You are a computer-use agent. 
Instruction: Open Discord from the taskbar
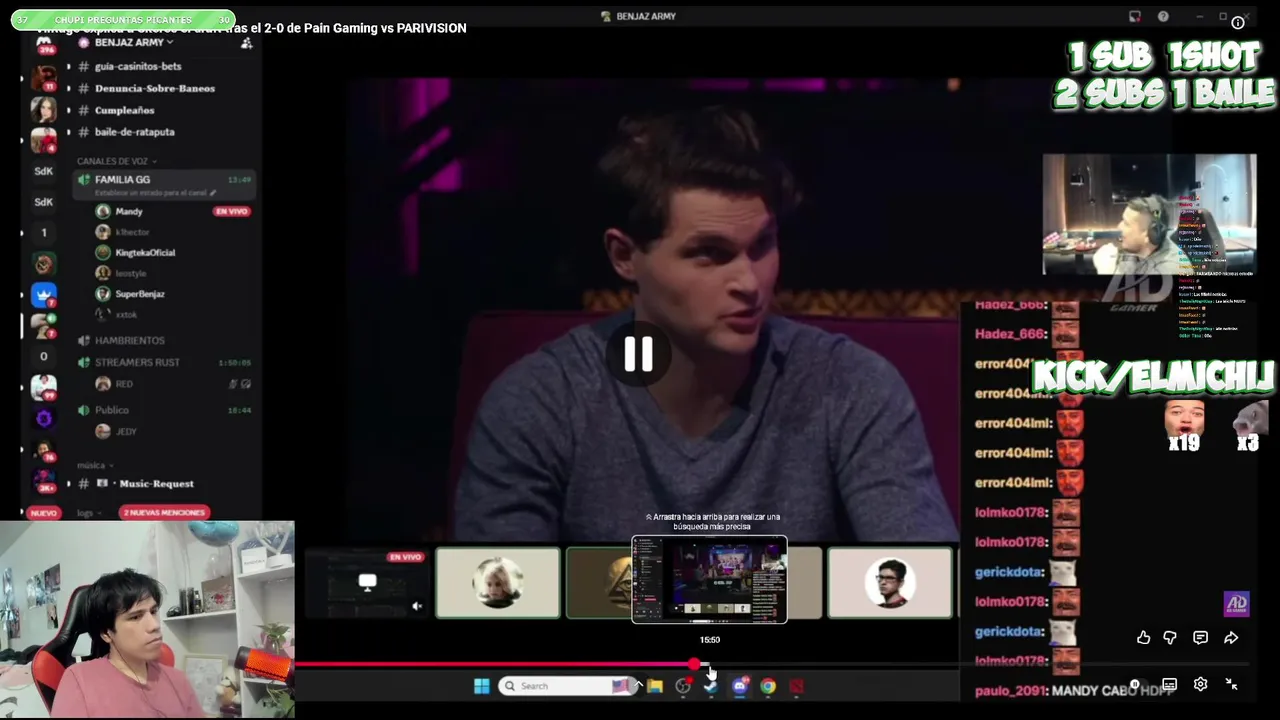point(740,686)
